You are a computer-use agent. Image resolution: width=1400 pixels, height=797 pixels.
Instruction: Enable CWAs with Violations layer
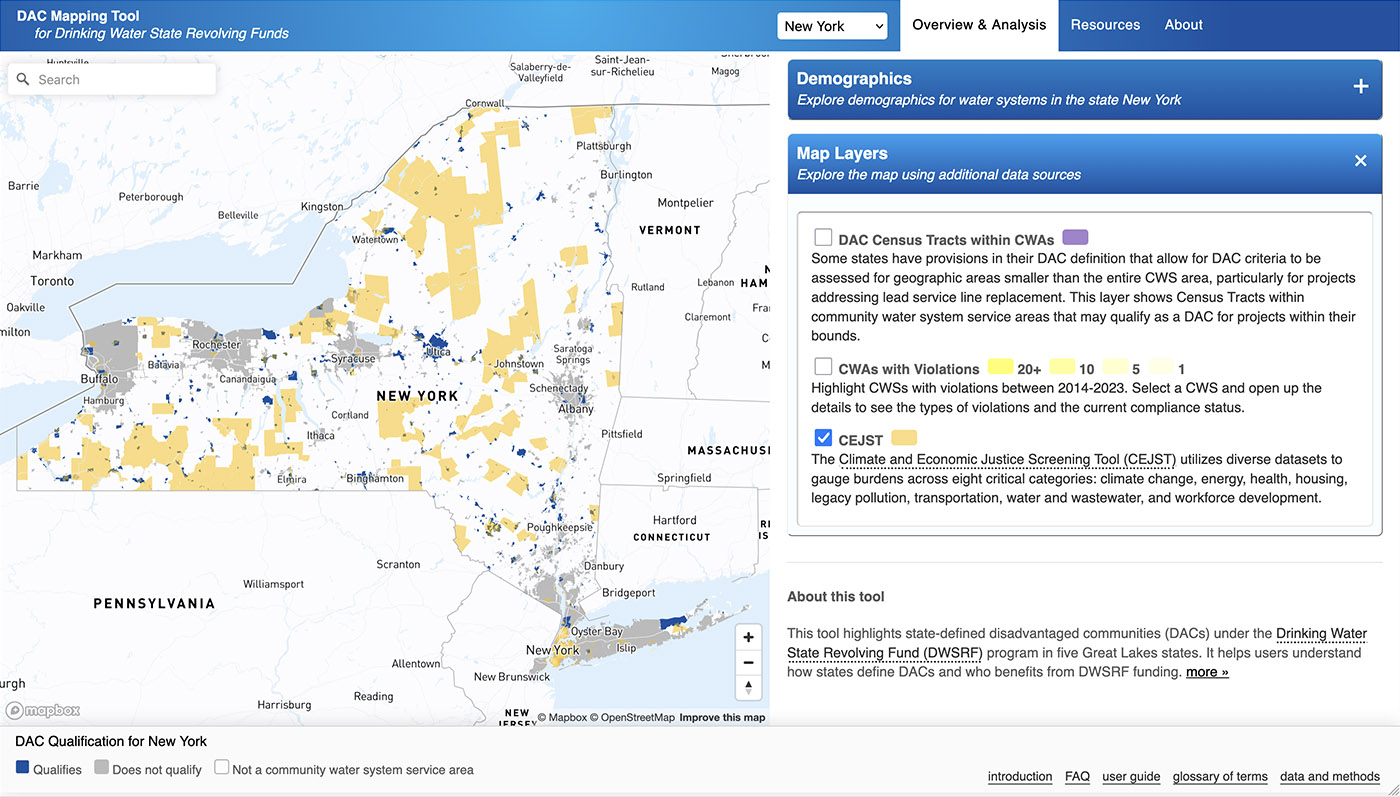tap(823, 367)
